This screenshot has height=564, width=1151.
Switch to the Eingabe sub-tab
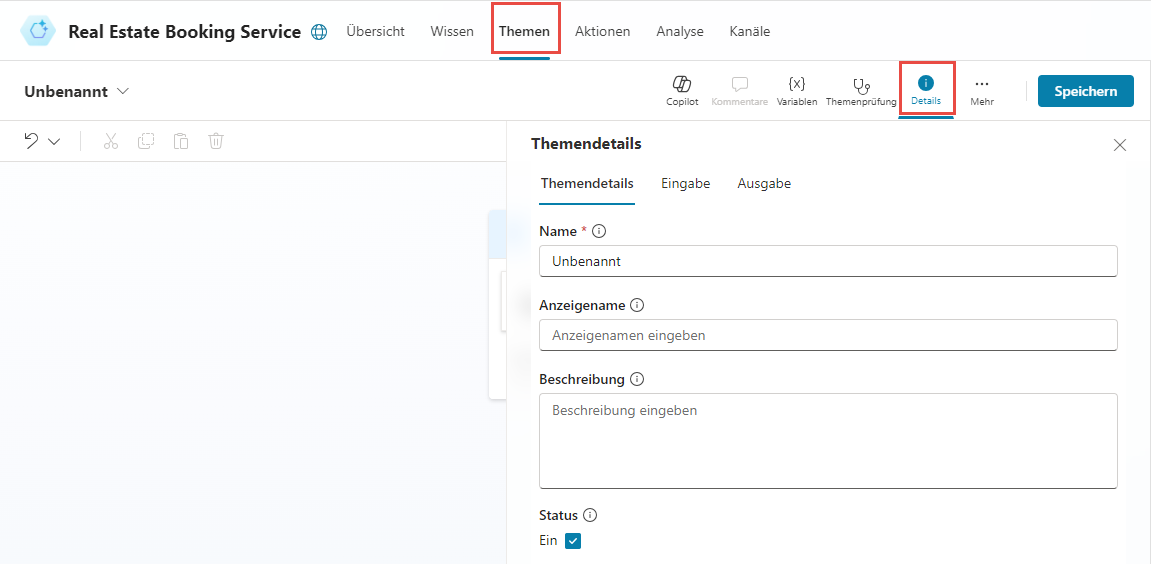point(686,184)
